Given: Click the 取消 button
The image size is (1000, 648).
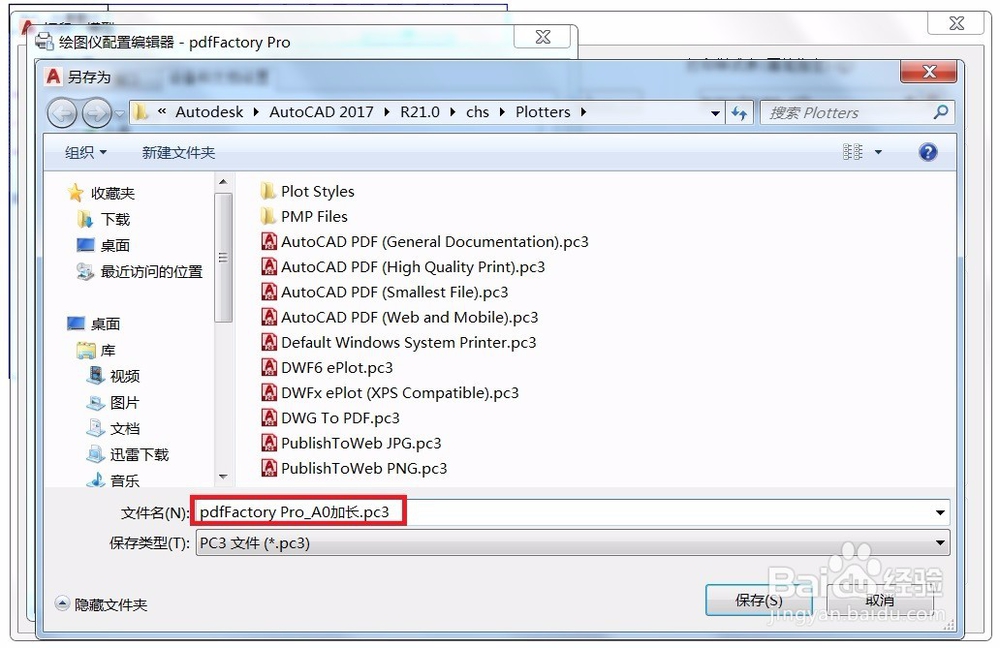Looking at the screenshot, I should pyautogui.click(x=879, y=600).
